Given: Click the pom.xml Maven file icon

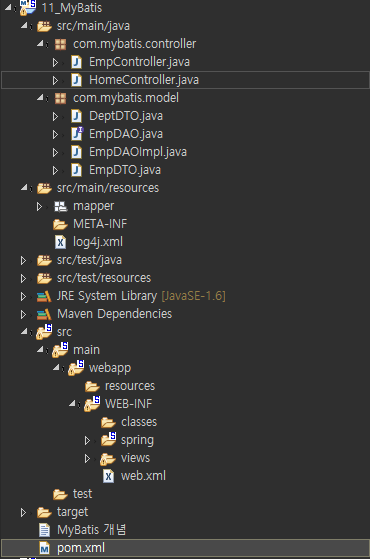Looking at the screenshot, I should coord(44,548).
